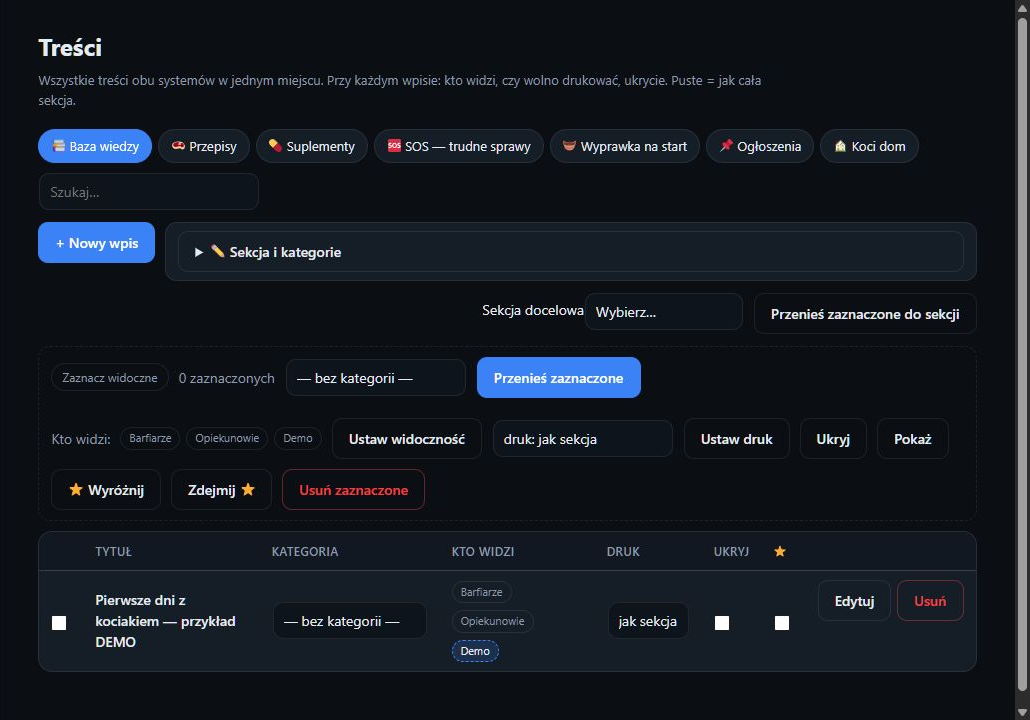Expand the Sekcja i kategorie panel
This screenshot has width=1030, height=720.
point(571,252)
